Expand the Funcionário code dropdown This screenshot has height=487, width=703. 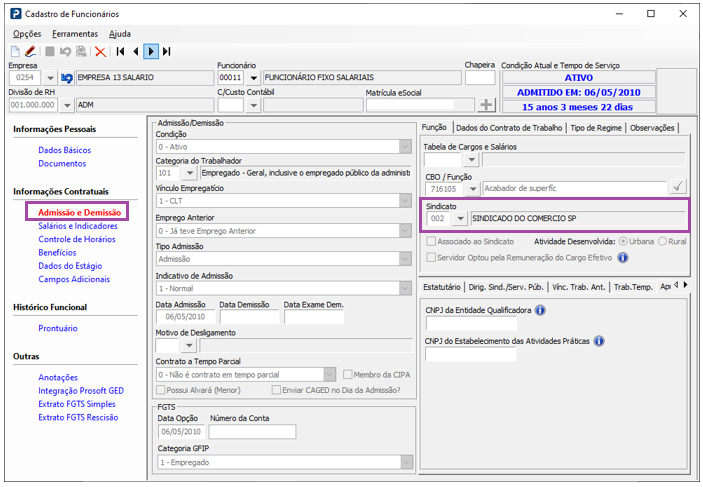(254, 78)
